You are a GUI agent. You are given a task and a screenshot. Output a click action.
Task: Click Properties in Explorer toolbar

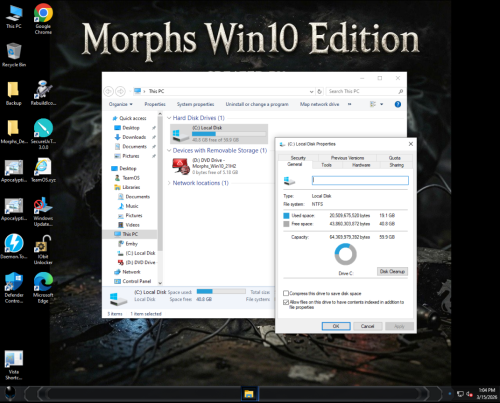(155, 104)
